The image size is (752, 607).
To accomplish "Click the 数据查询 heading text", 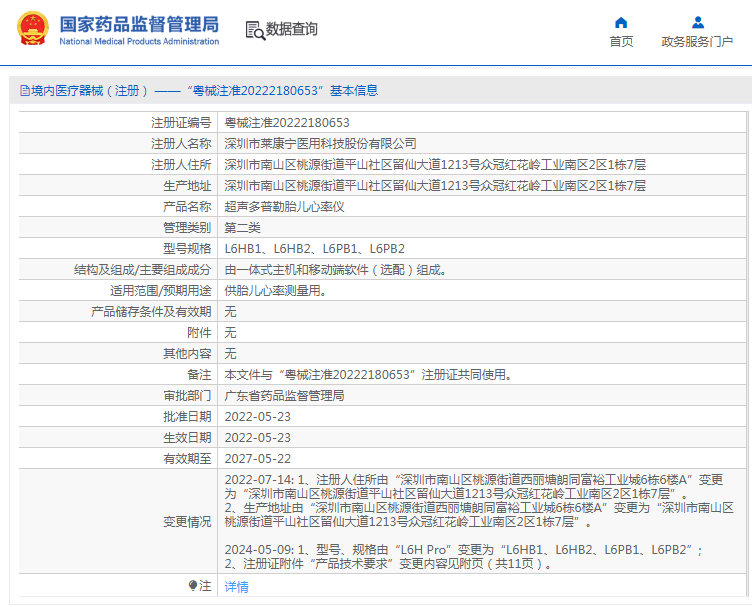I will click(x=292, y=29).
